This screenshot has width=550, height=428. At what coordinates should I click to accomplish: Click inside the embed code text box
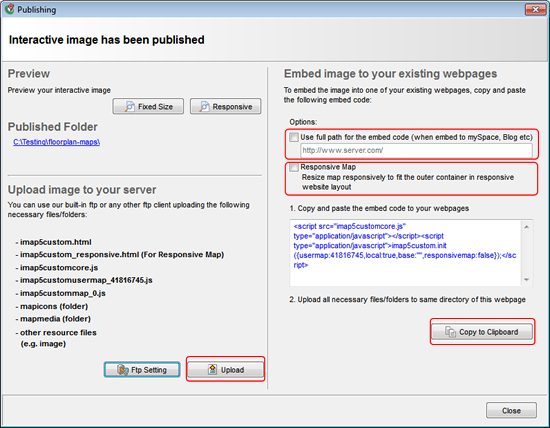(405, 253)
